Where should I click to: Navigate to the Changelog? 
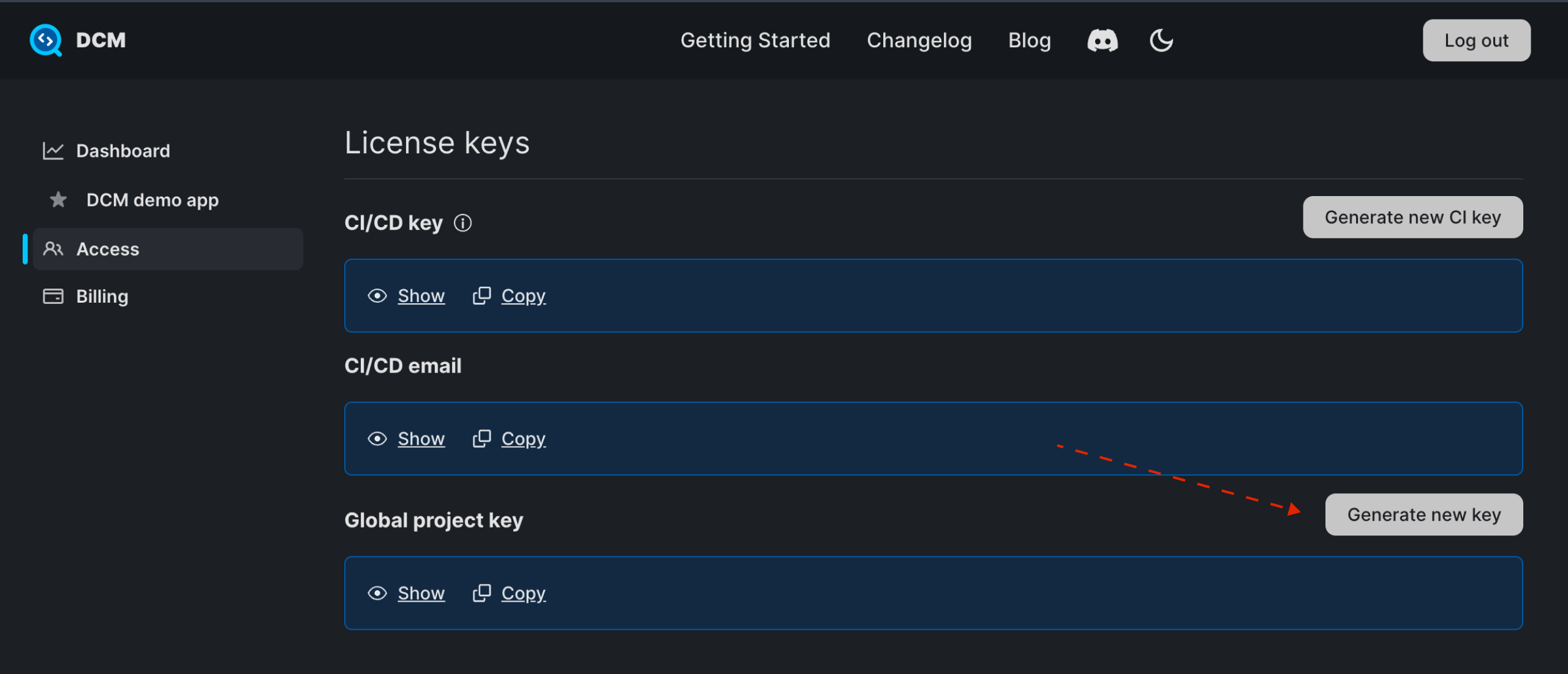tap(919, 40)
